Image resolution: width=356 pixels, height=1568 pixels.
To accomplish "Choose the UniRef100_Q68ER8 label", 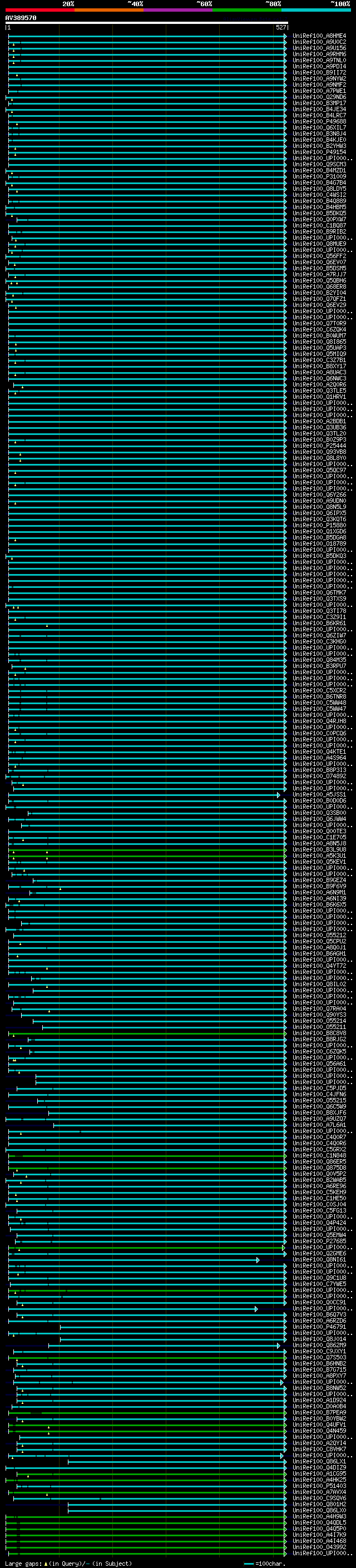I will point(319,286).
